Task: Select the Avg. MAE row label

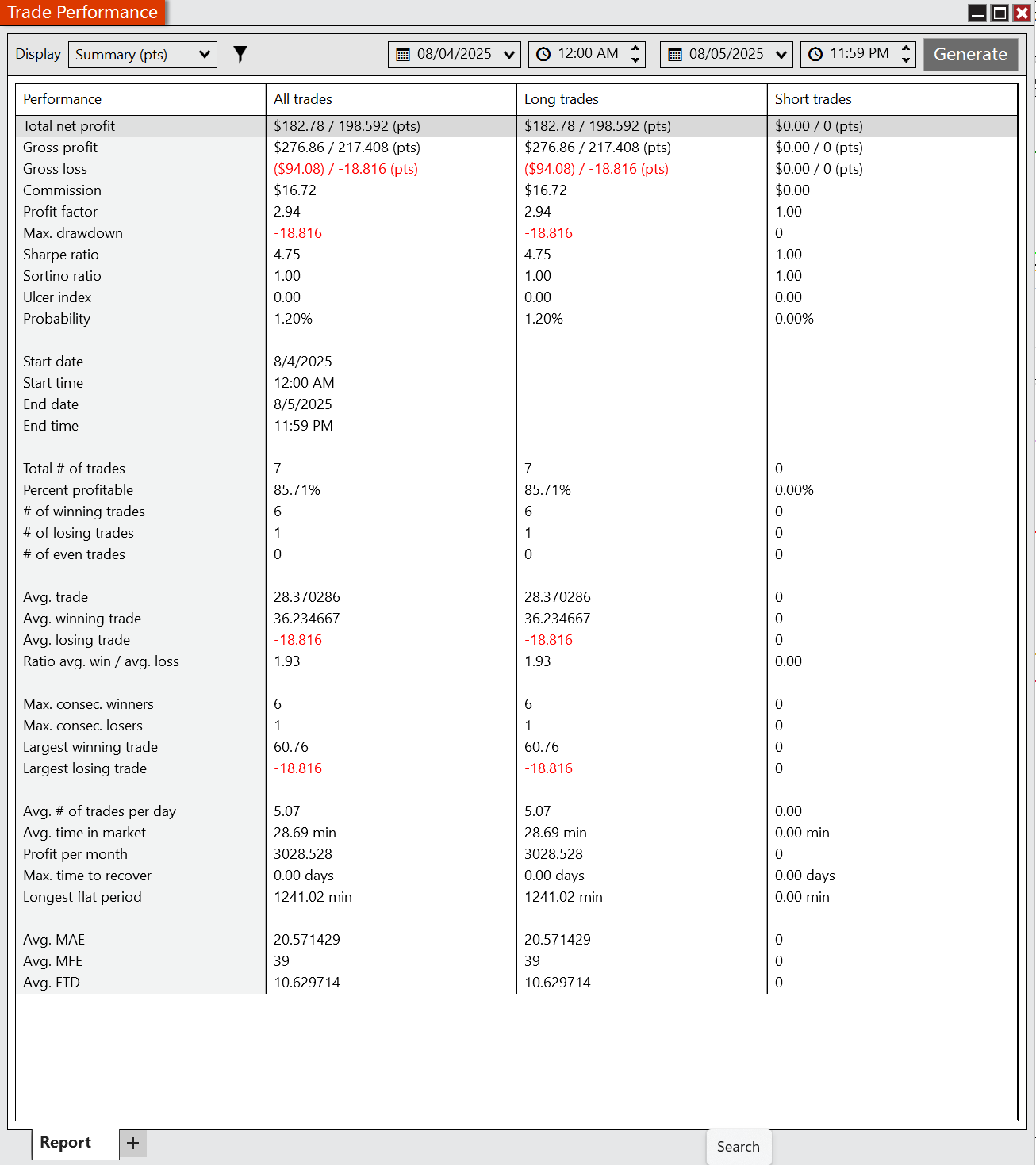Action: [x=54, y=940]
